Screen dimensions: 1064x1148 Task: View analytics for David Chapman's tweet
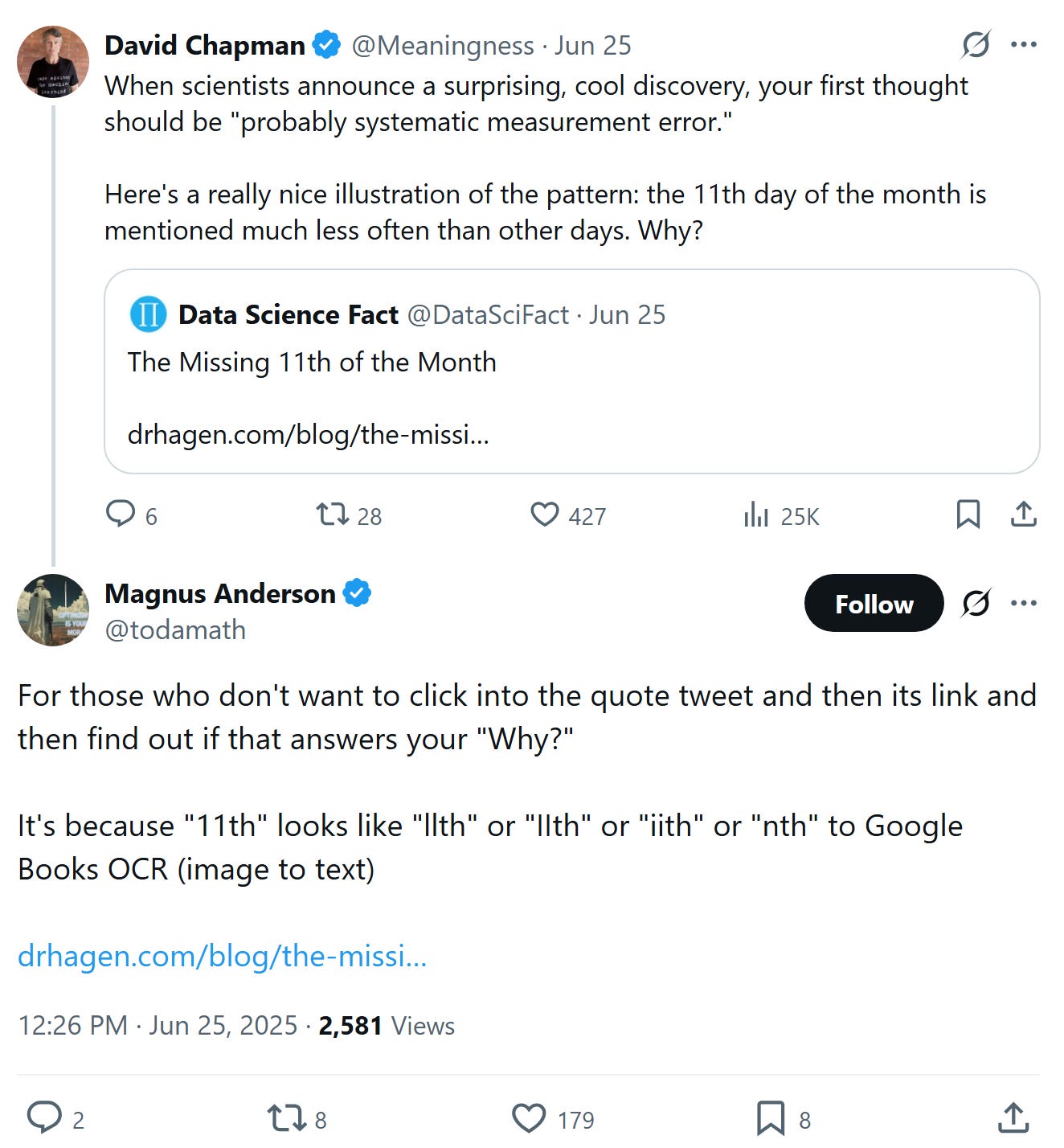[756, 514]
